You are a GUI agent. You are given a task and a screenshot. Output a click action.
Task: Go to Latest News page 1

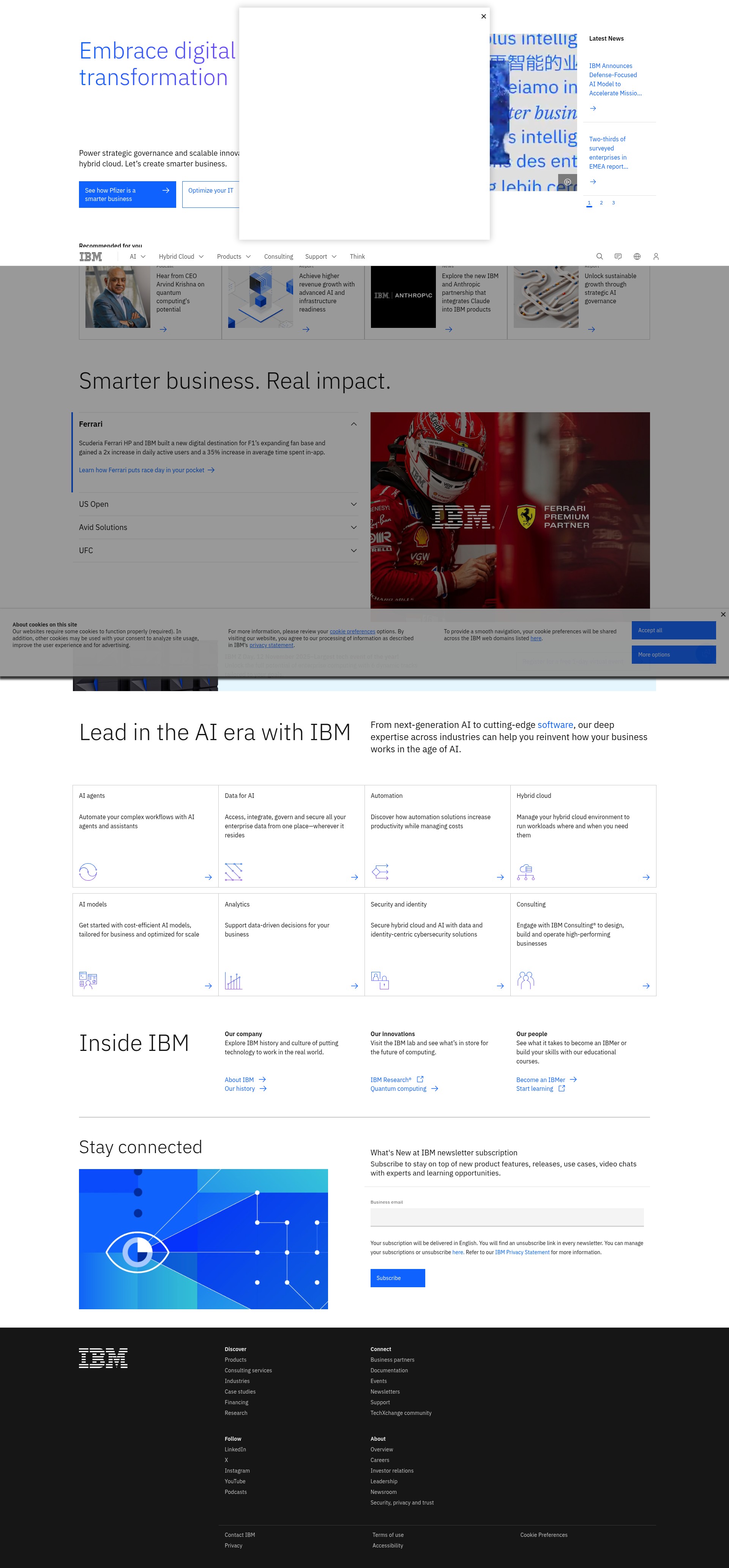click(x=589, y=203)
